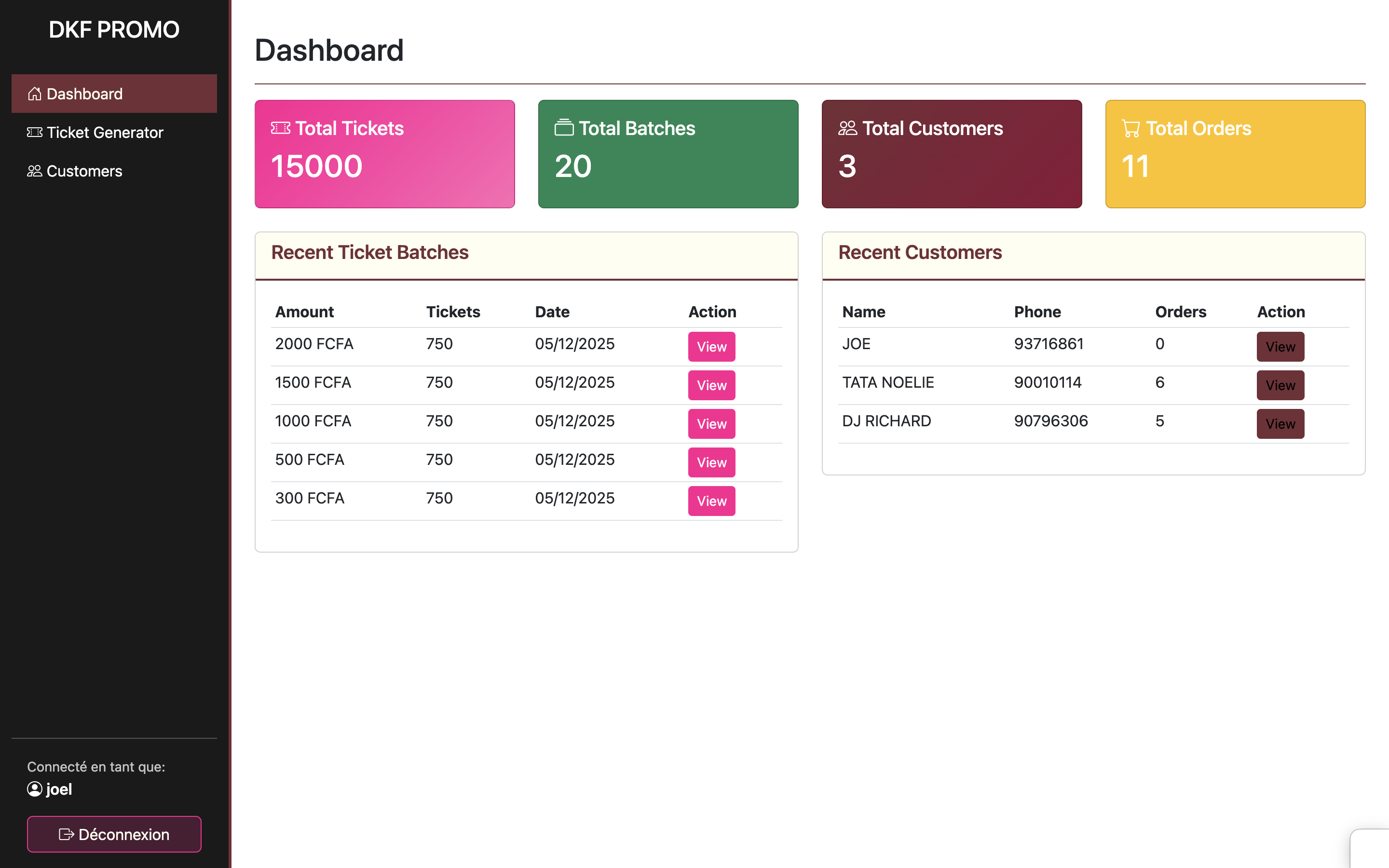
Task: View customer TATA NOELIE's details
Action: click(x=1280, y=385)
